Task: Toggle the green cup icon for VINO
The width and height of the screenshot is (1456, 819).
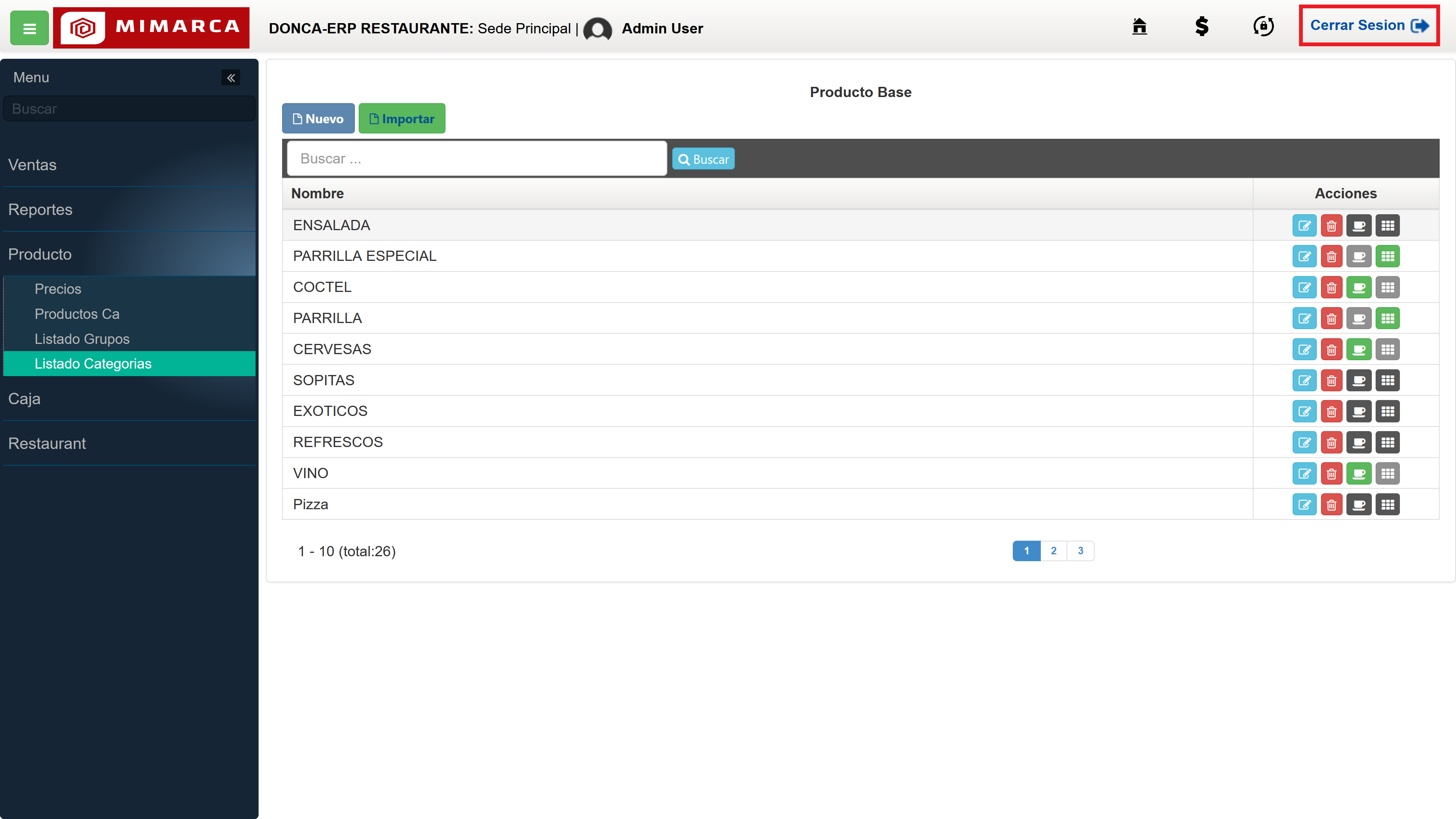Action: (x=1359, y=474)
